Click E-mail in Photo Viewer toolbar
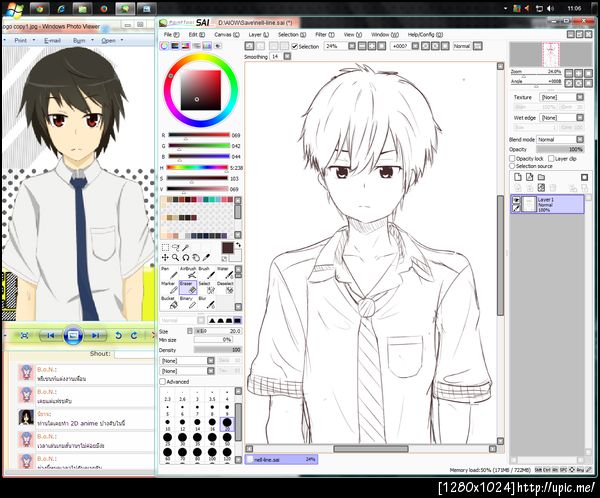600x498 pixels. click(x=52, y=40)
